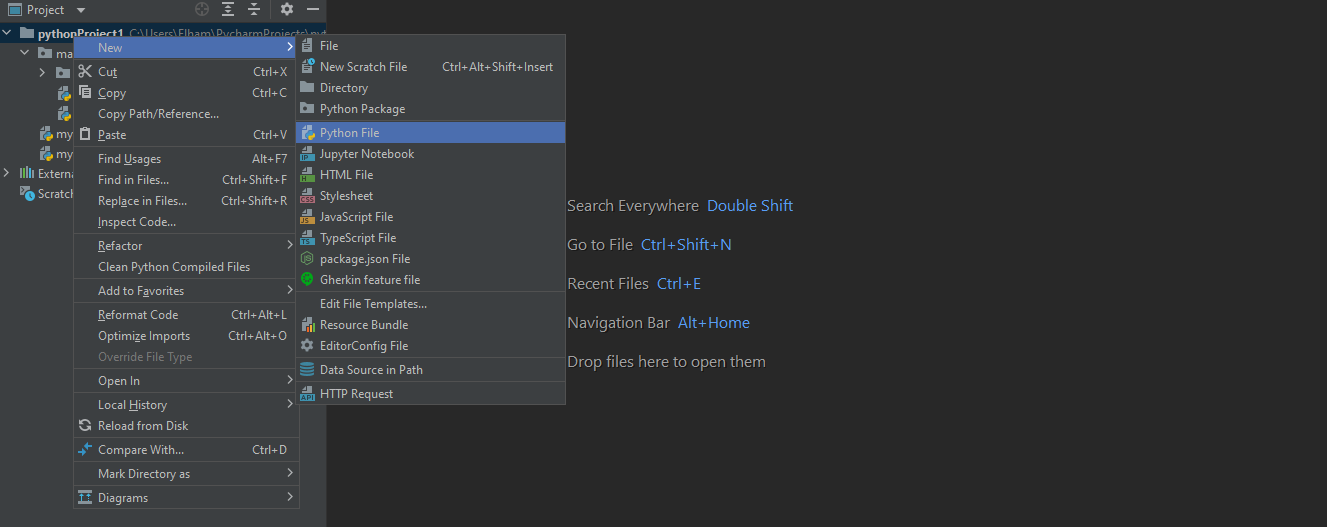Click Edit File Templates option

(x=373, y=304)
